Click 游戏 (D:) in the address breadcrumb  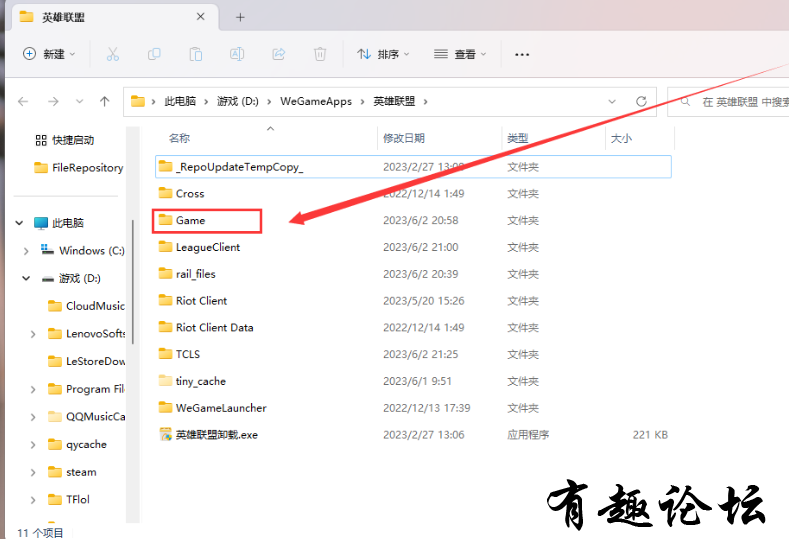pyautogui.click(x=238, y=102)
